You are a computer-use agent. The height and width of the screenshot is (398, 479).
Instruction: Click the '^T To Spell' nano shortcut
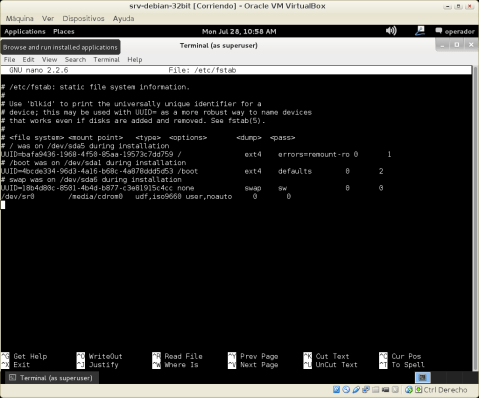[x=402, y=365]
